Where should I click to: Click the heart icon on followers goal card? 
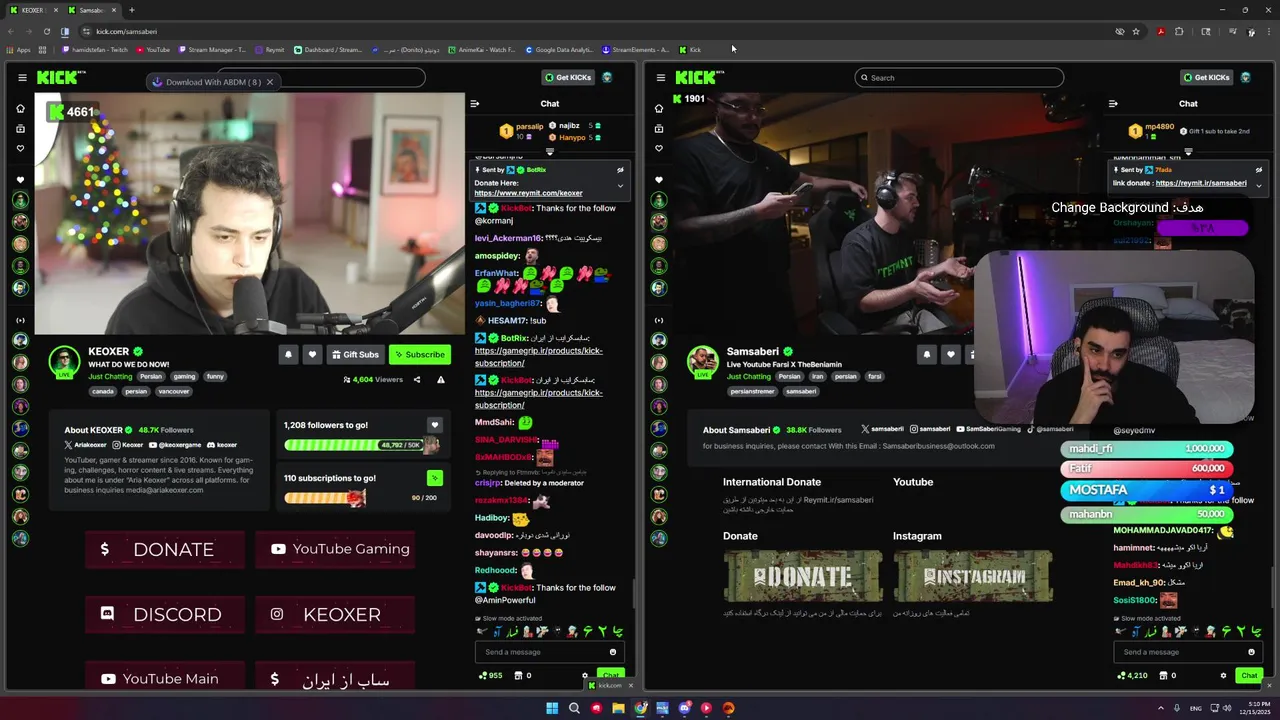coord(434,425)
